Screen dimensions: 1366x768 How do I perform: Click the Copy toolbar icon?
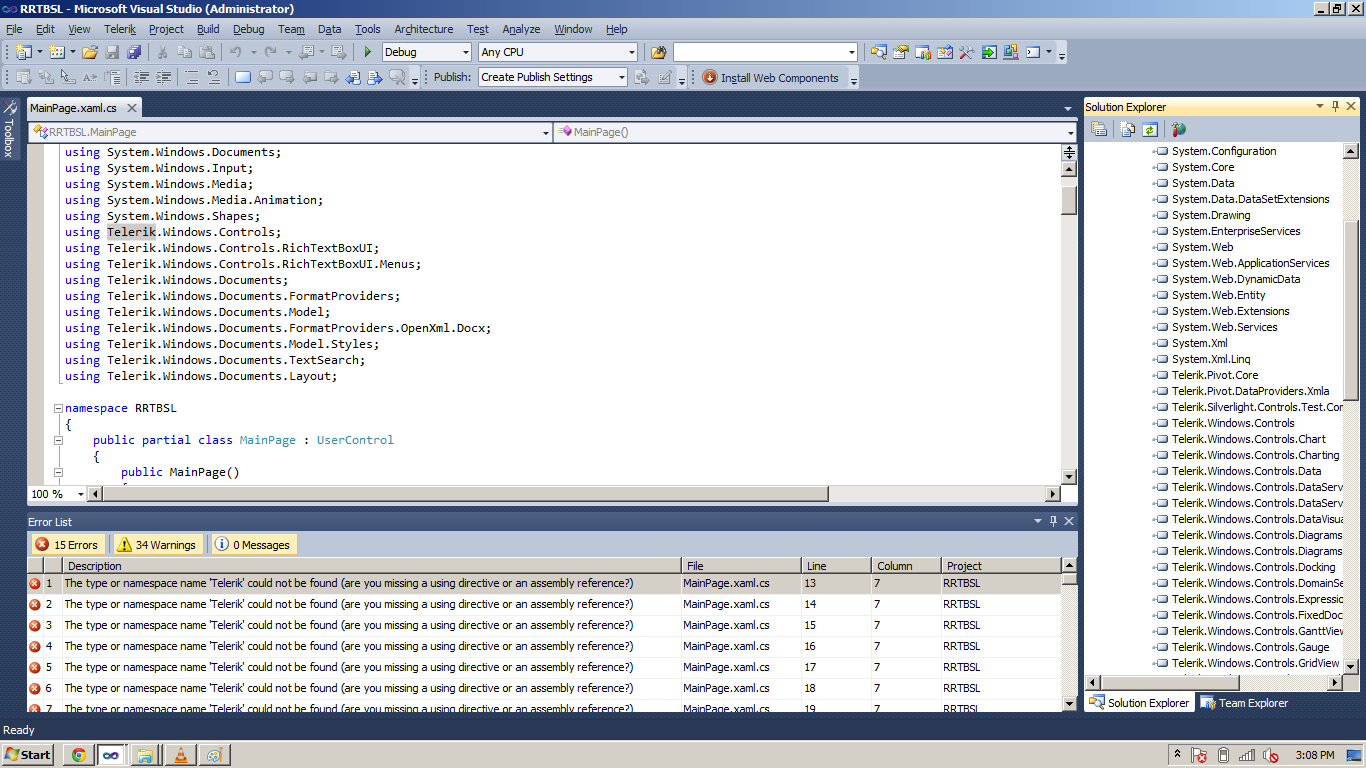tap(184, 52)
